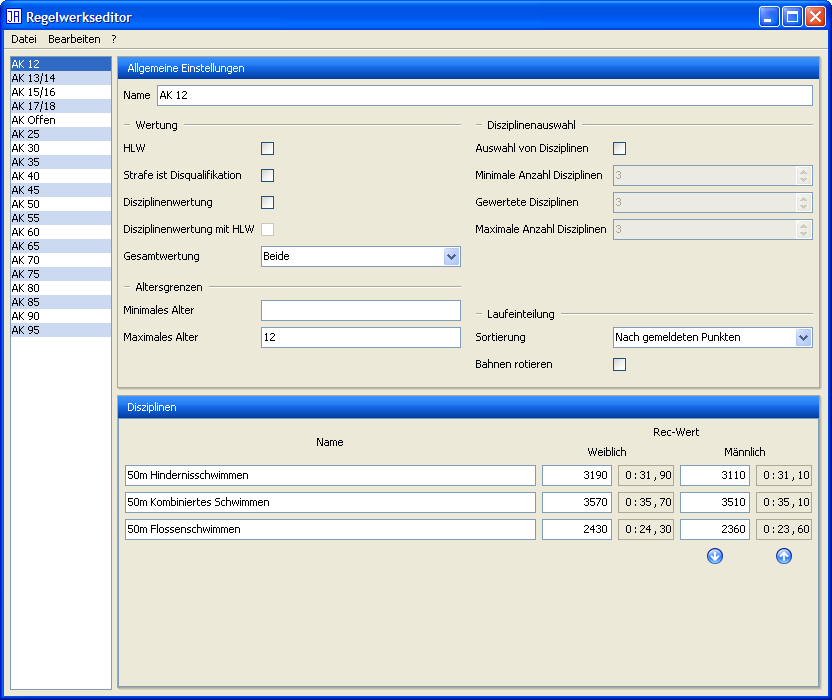Select AK 15/16 age group
Screen dimensions: 832x700
61,92
